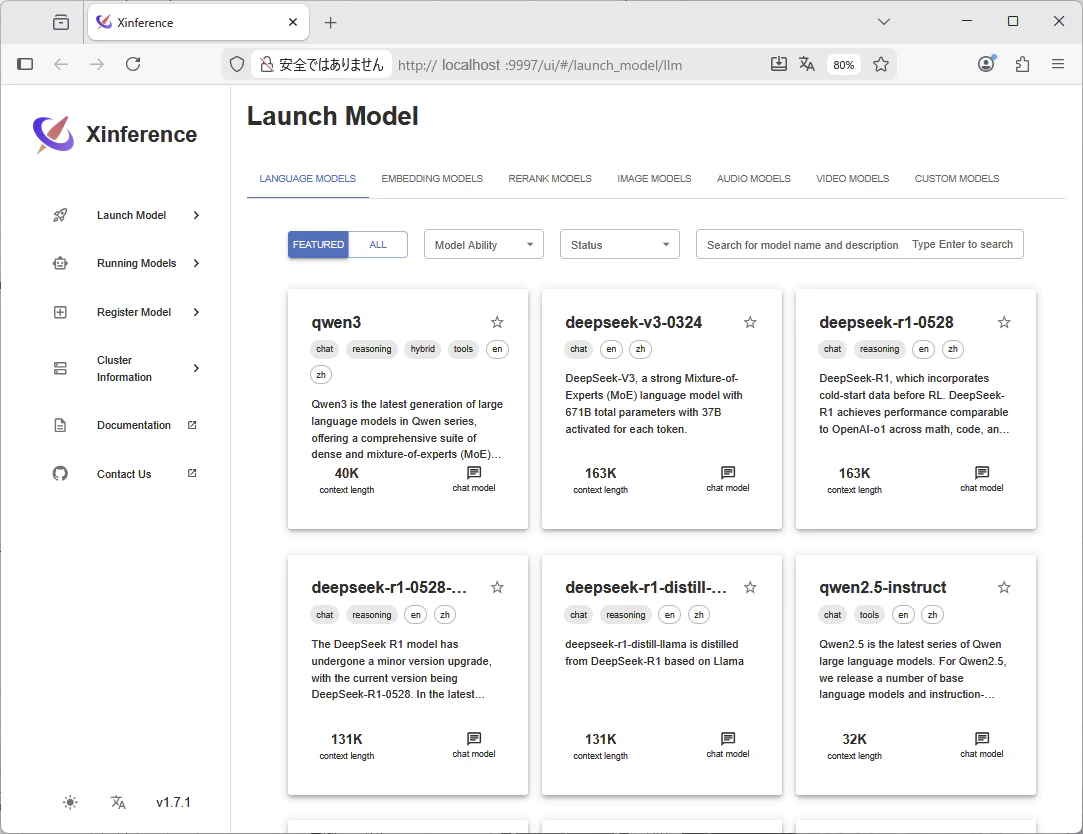Click chat model icon on deepseek-r1-0528 card

pos(981,473)
